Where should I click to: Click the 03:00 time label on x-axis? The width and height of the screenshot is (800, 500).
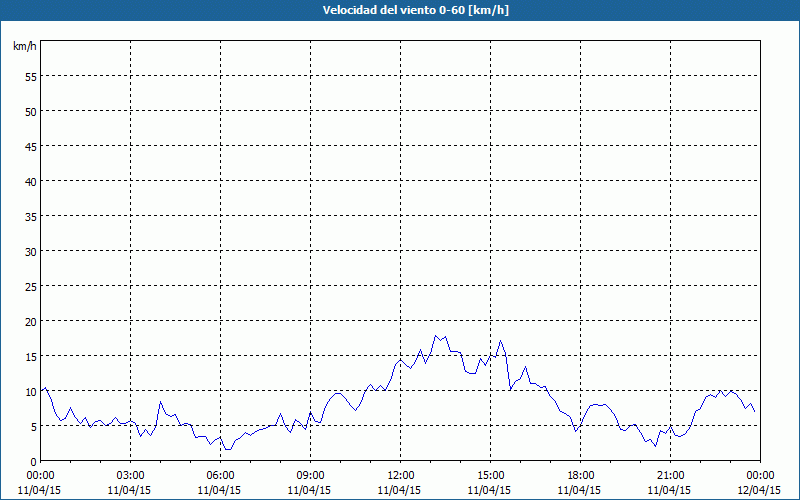[131, 476]
